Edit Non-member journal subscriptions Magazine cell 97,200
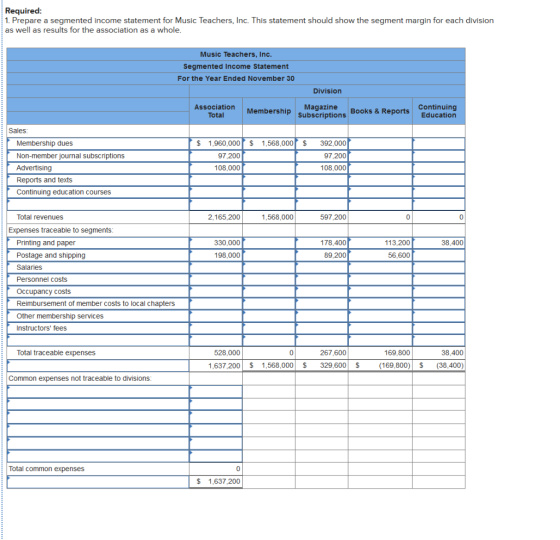 coord(322,156)
